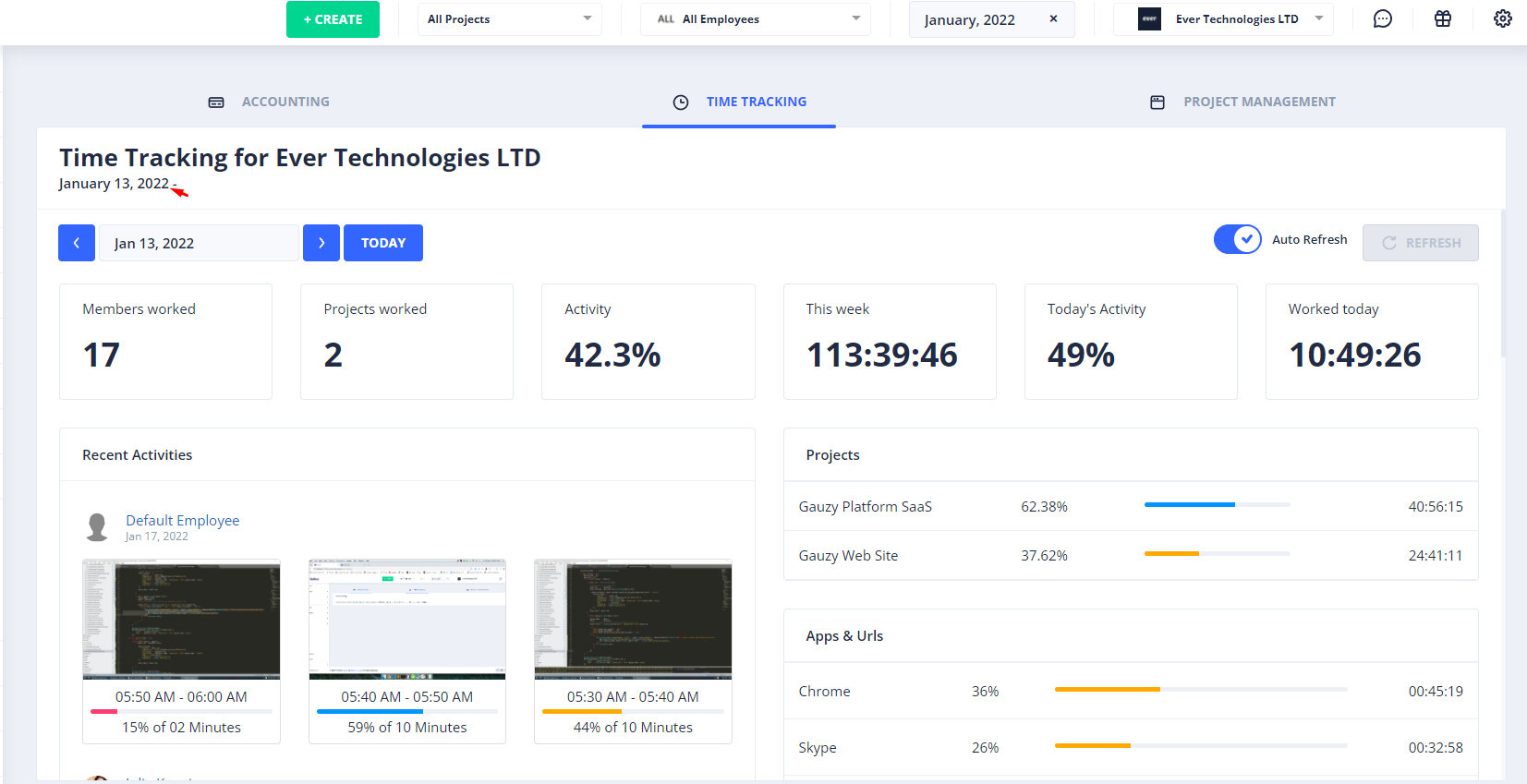Open 05:40 AM - 05:50 AM screenshot

pyautogui.click(x=407, y=619)
